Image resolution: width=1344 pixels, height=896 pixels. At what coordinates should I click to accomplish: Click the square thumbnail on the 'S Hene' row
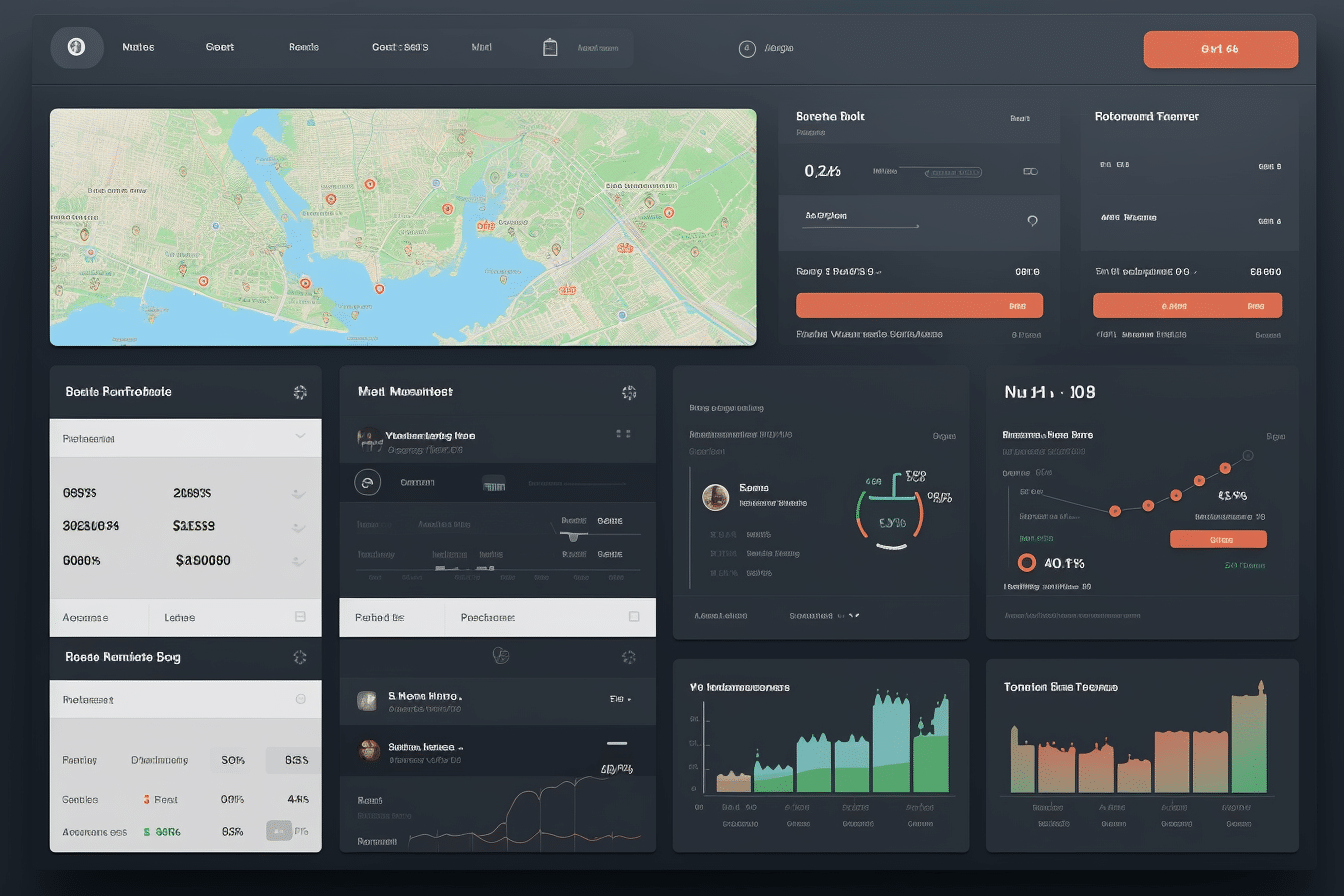click(x=367, y=701)
